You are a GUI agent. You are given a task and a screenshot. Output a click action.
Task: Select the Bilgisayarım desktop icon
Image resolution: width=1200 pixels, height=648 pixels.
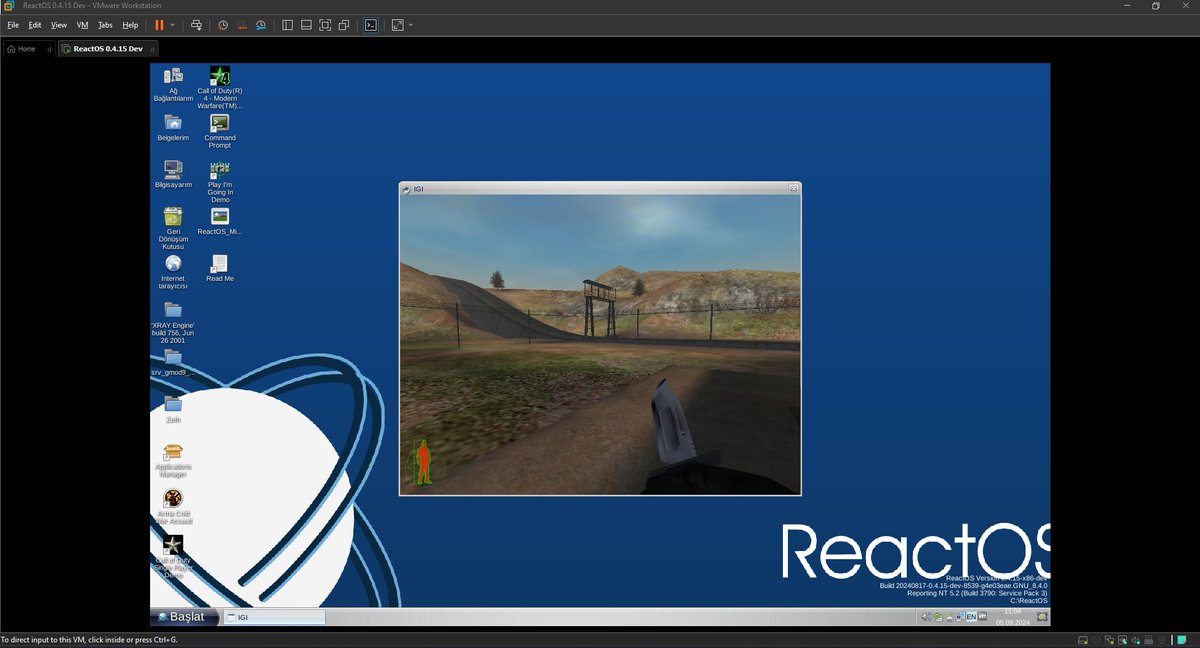pyautogui.click(x=173, y=174)
